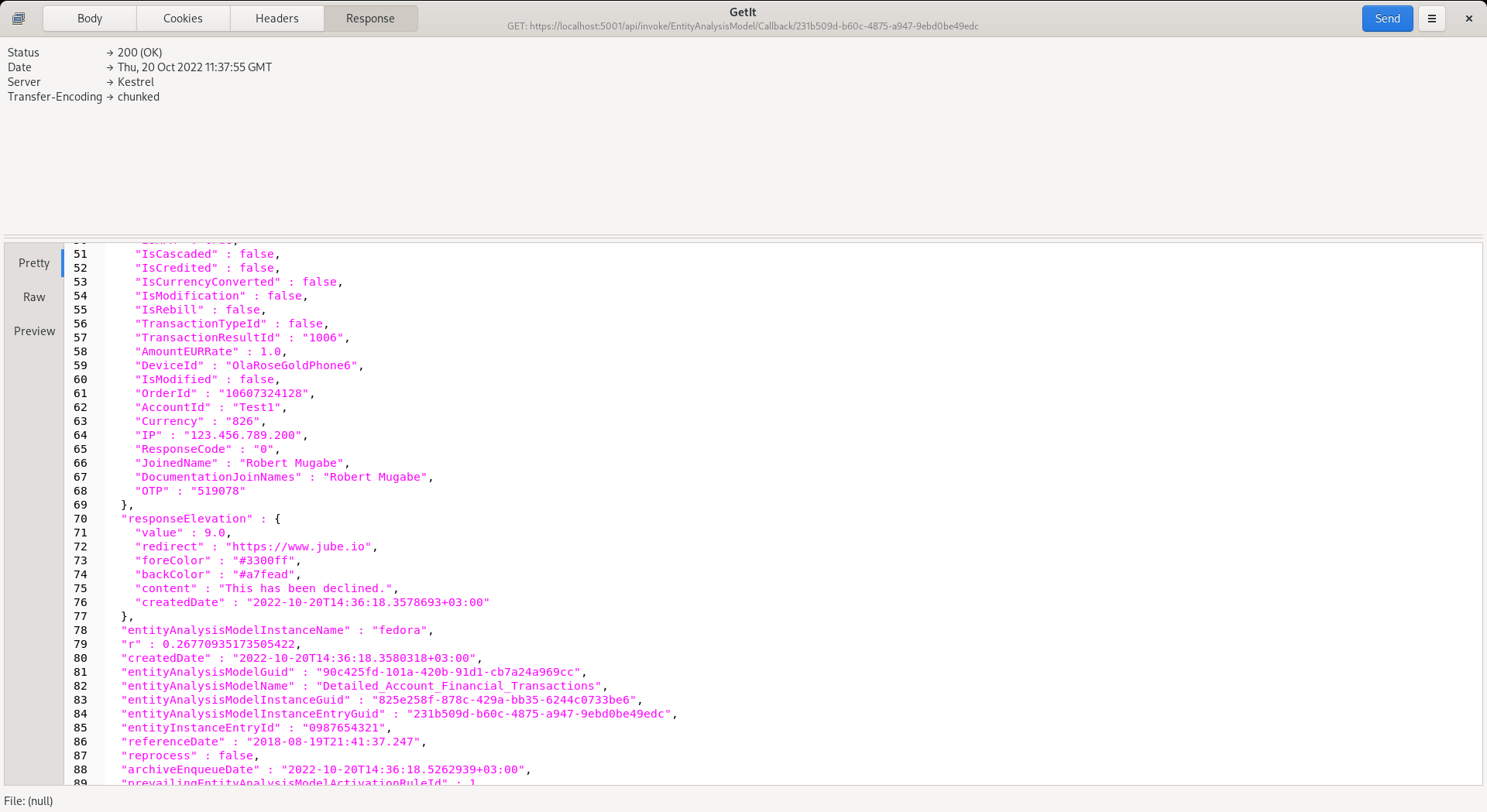
Task: Click the "r" value 0.26770935173505422
Action: click(228, 644)
